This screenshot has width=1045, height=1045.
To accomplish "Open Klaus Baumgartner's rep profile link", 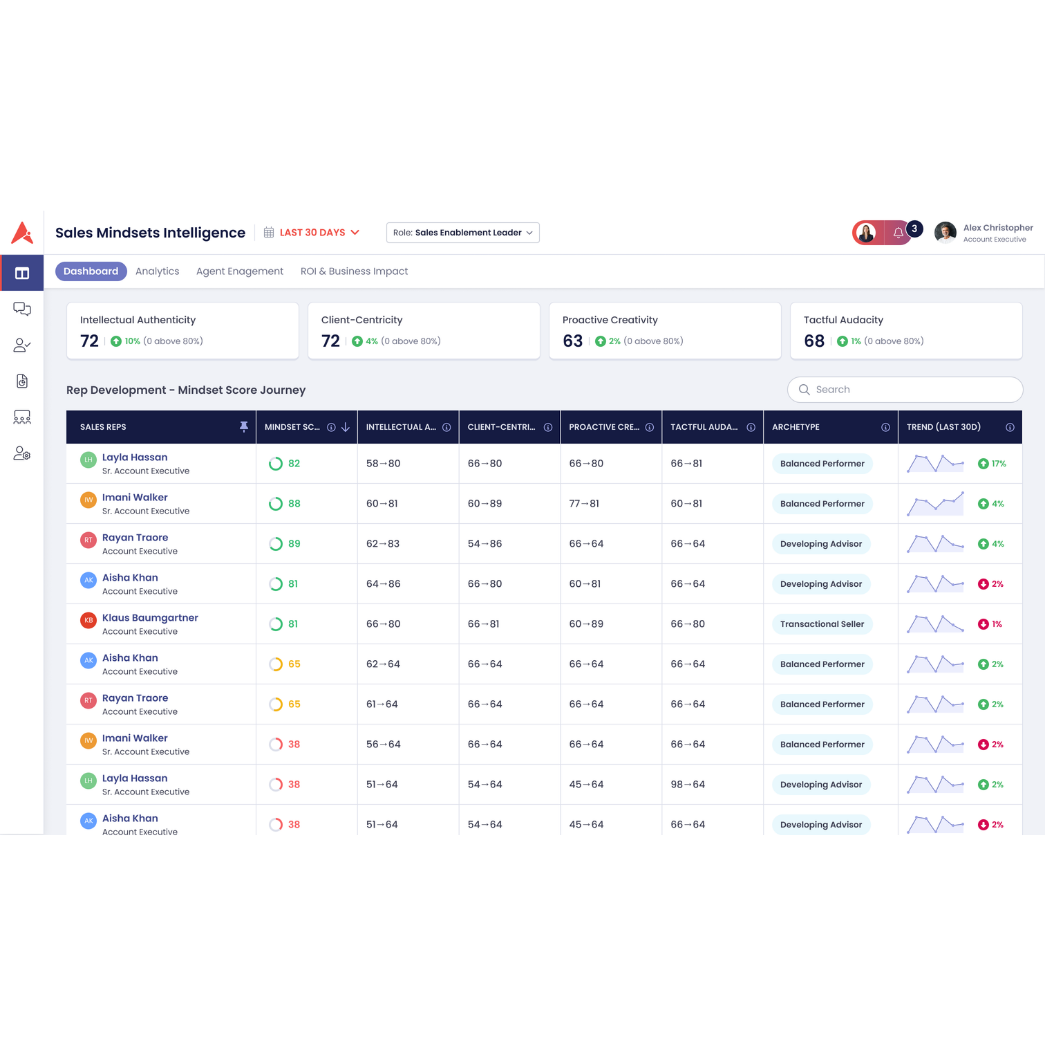I will tap(150, 618).
